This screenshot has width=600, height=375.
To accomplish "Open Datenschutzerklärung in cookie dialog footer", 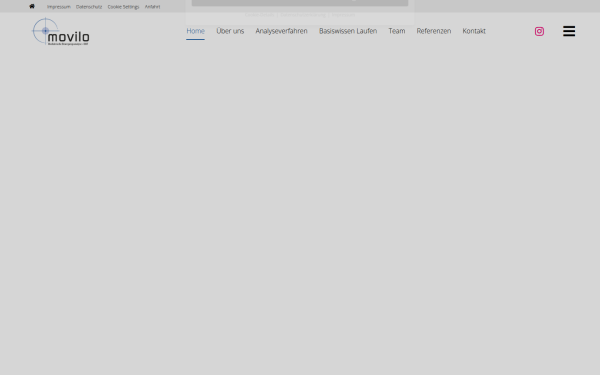I will tap(303, 15).
